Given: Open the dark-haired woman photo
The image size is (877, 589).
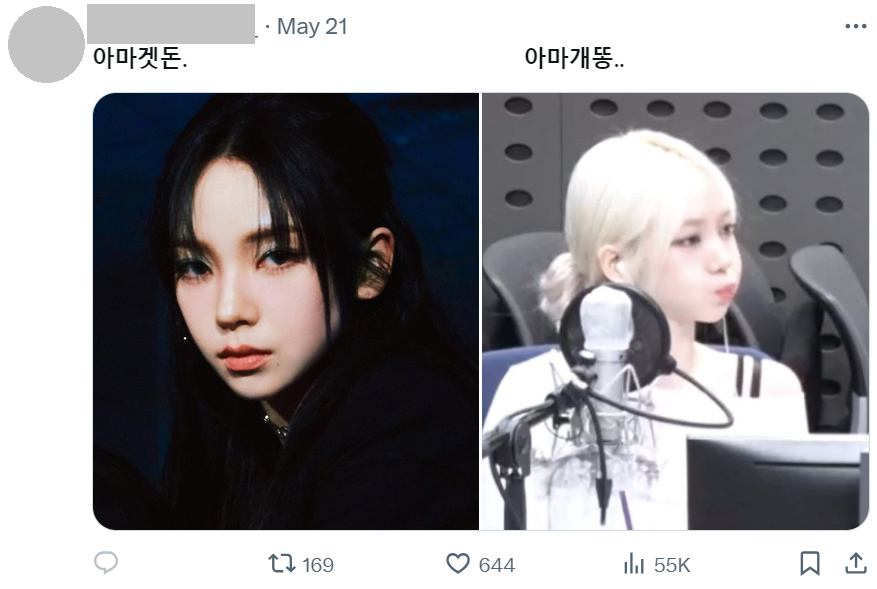Looking at the screenshot, I should (x=286, y=311).
